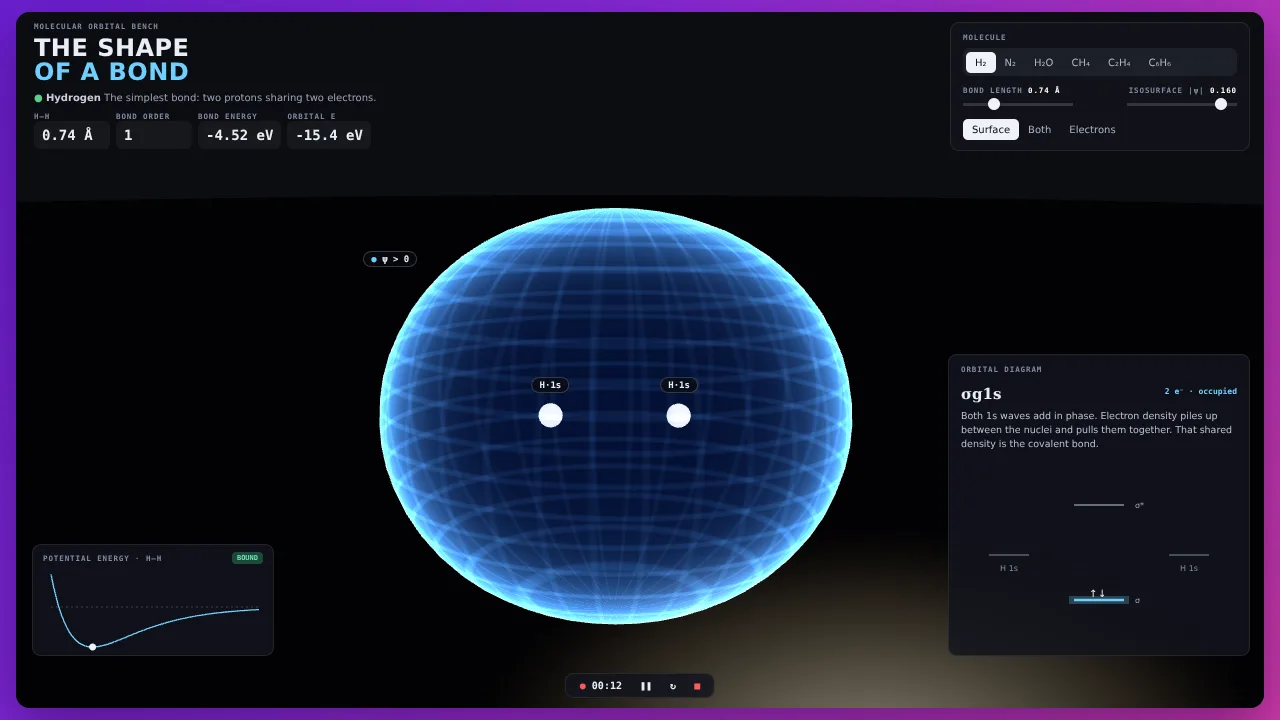Screen dimensions: 1280x720
Task: Select the σ* antibonding orbital level
Action: coord(1099,505)
